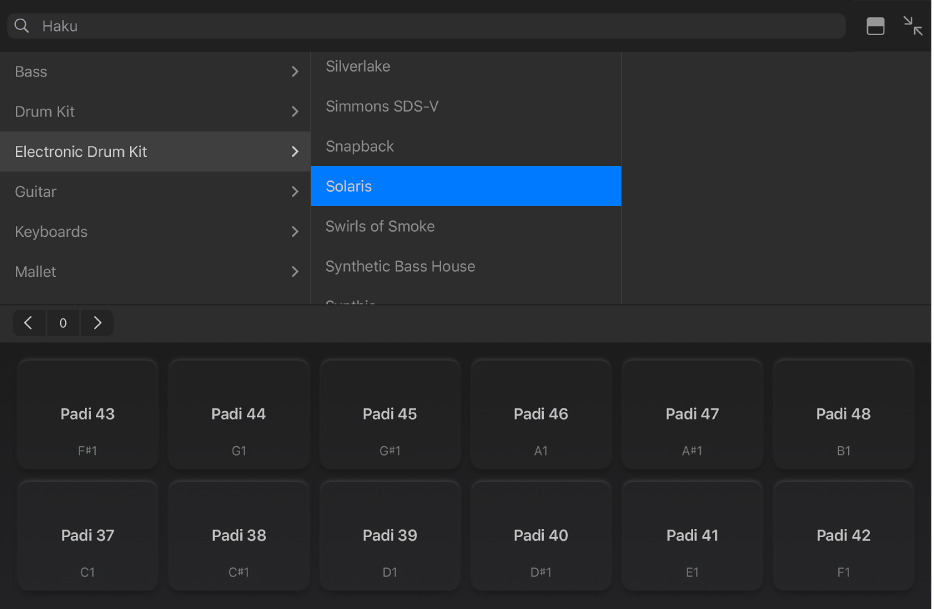The width and height of the screenshot is (934, 609).
Task: Toggle the browser panel layout icon
Action: point(875,27)
